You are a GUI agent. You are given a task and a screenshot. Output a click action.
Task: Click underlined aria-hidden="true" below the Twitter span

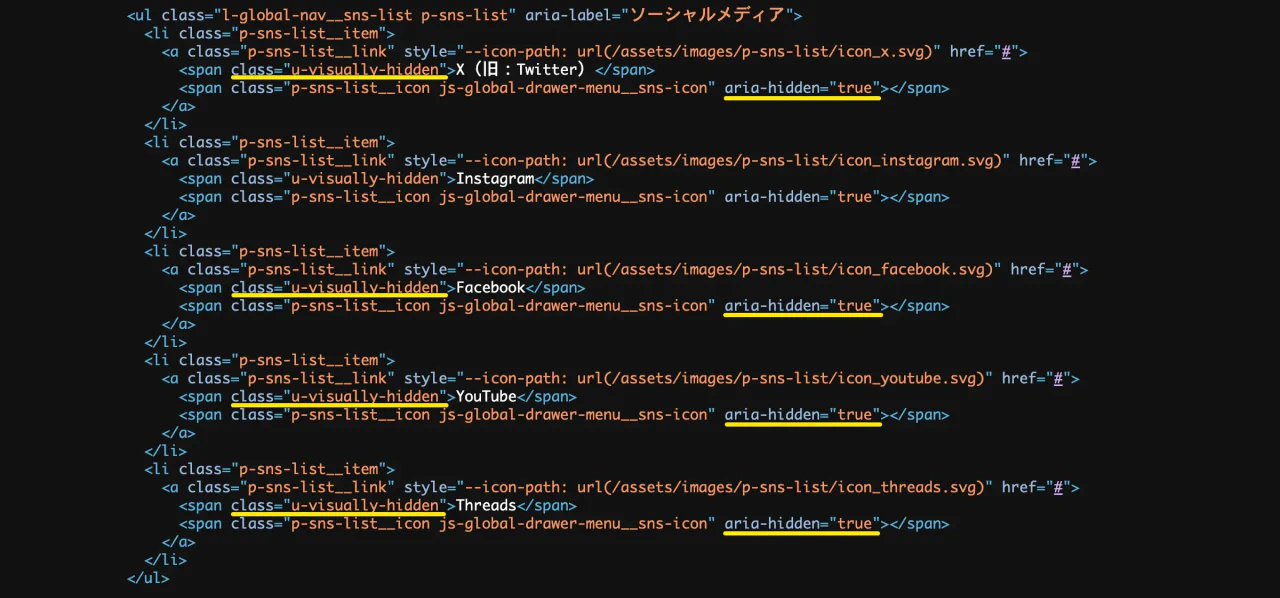pos(802,88)
